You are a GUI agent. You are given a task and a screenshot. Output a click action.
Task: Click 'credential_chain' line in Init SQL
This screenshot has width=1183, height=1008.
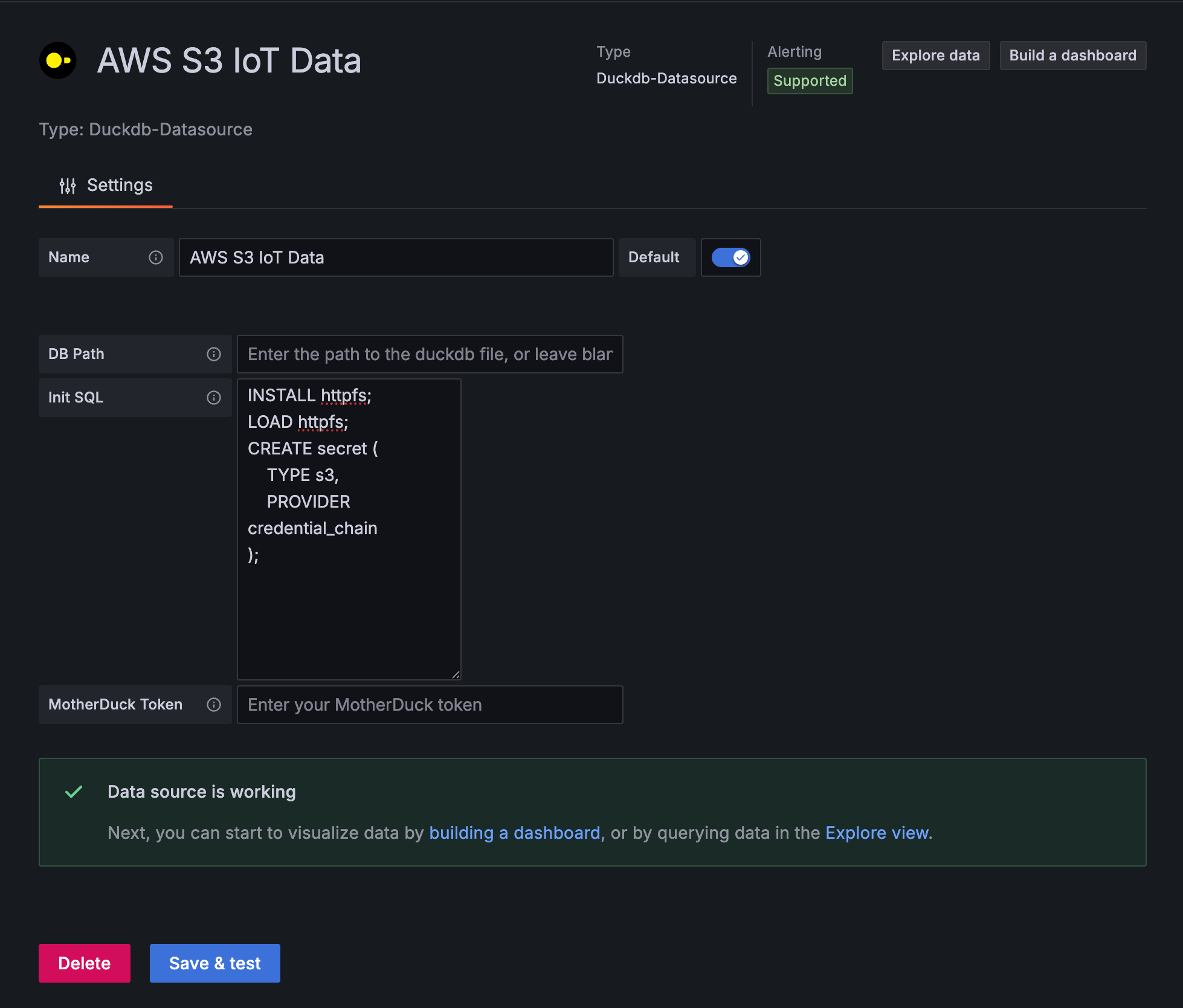tap(312, 528)
